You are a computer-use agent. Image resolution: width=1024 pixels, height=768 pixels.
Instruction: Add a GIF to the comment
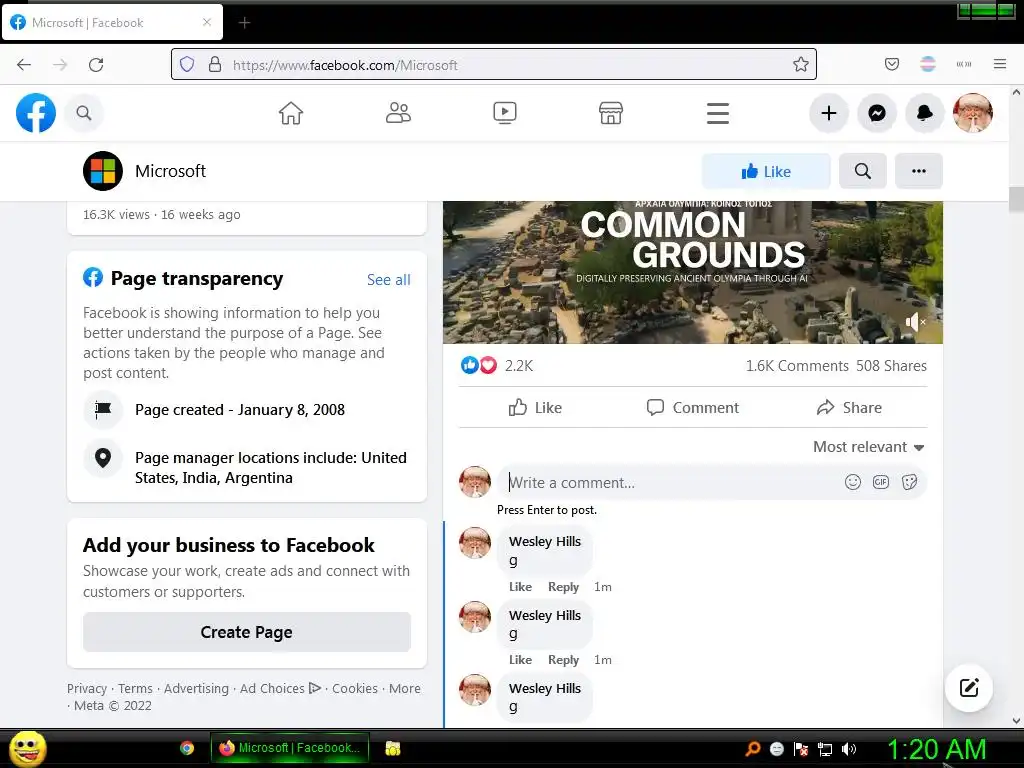click(881, 482)
